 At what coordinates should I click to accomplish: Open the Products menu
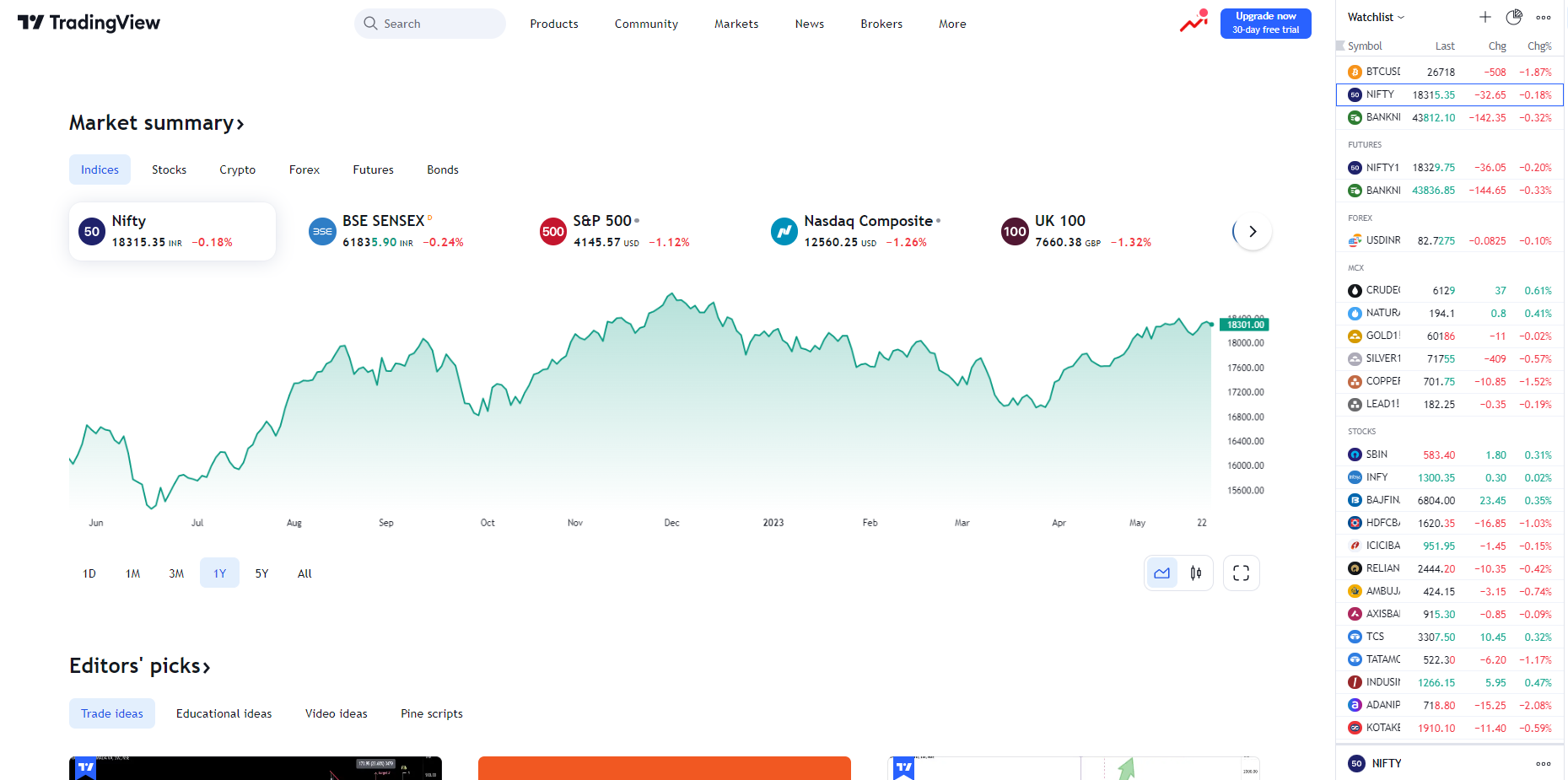[x=554, y=24]
